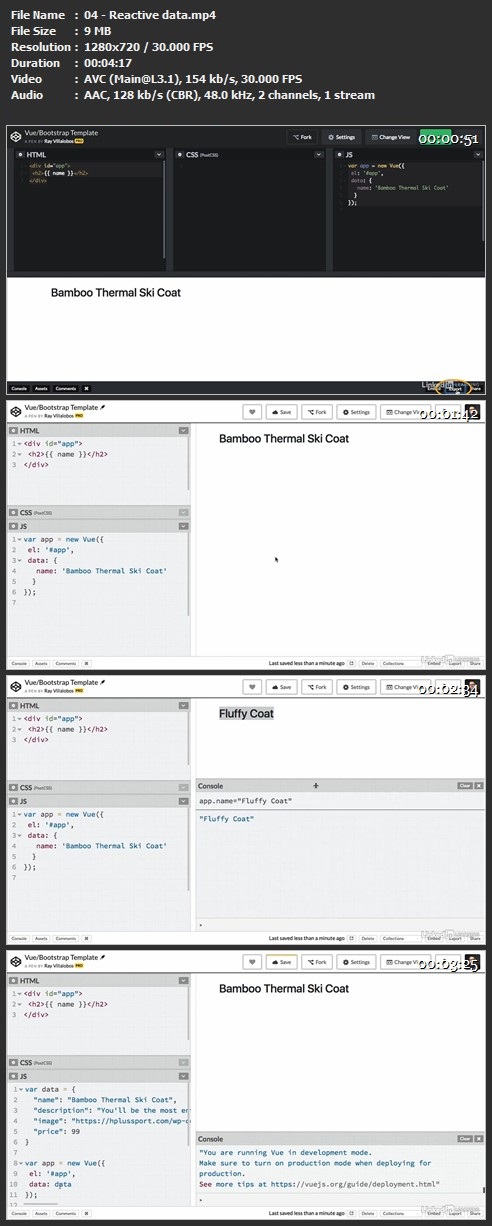This screenshot has height=1226, width=492.
Task: Click heart icon in the last frame
Action: coord(252,962)
